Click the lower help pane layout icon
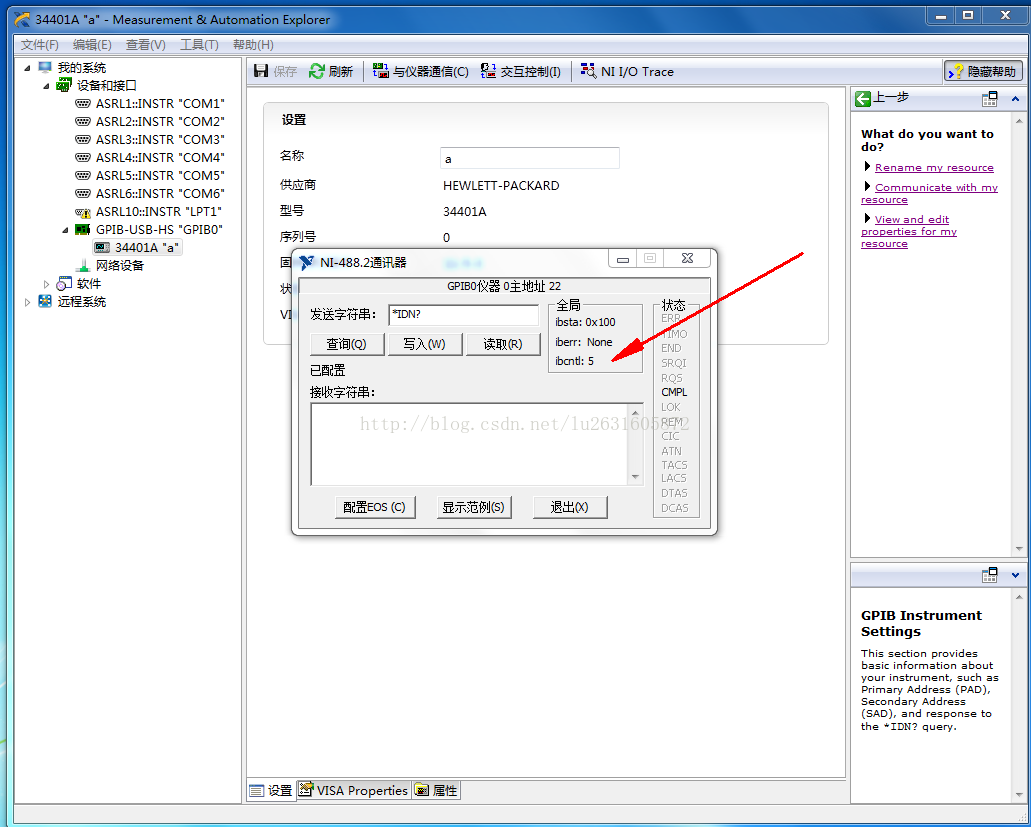 coord(990,575)
